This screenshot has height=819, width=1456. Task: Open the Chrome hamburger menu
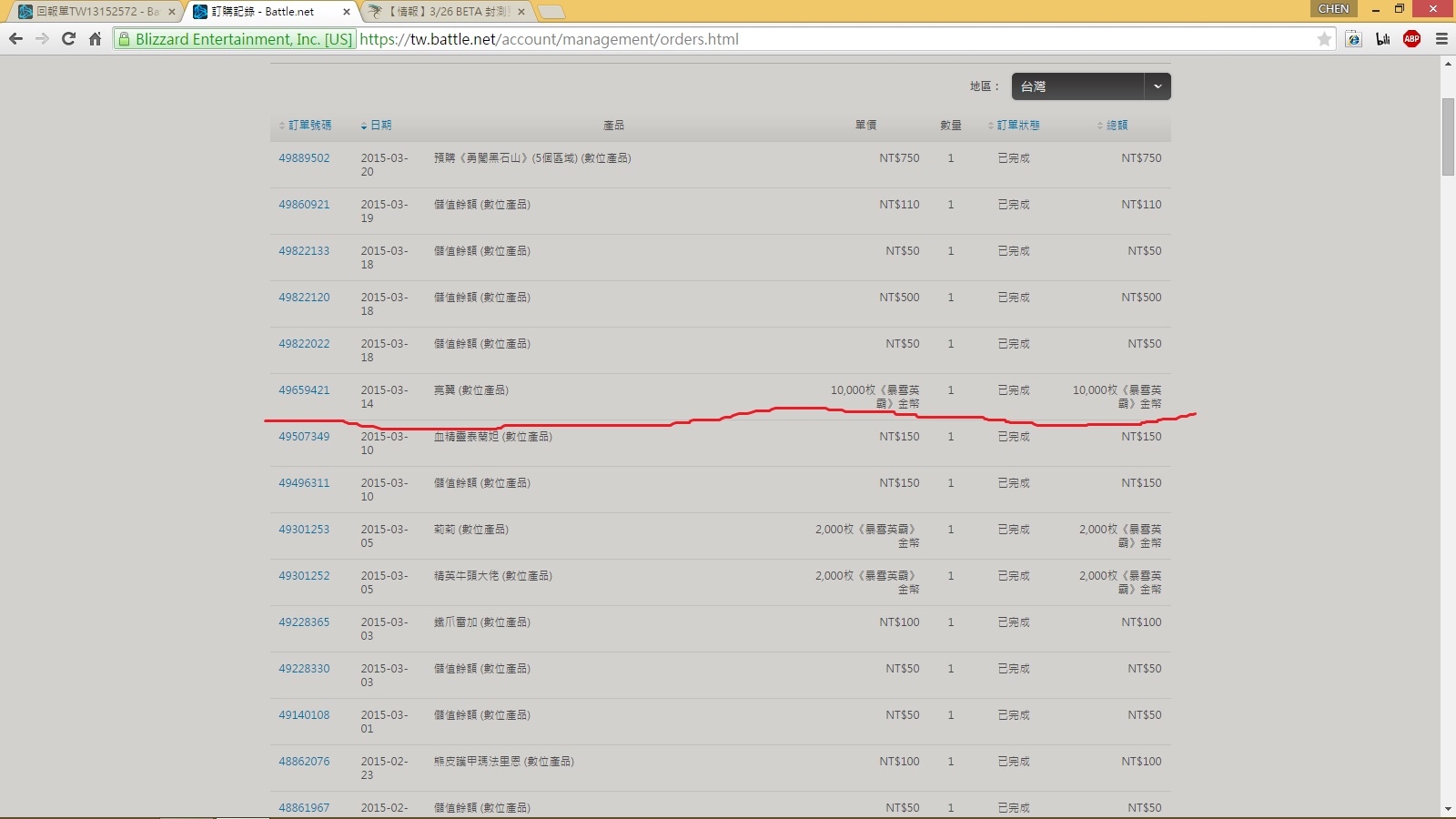pyautogui.click(x=1441, y=39)
